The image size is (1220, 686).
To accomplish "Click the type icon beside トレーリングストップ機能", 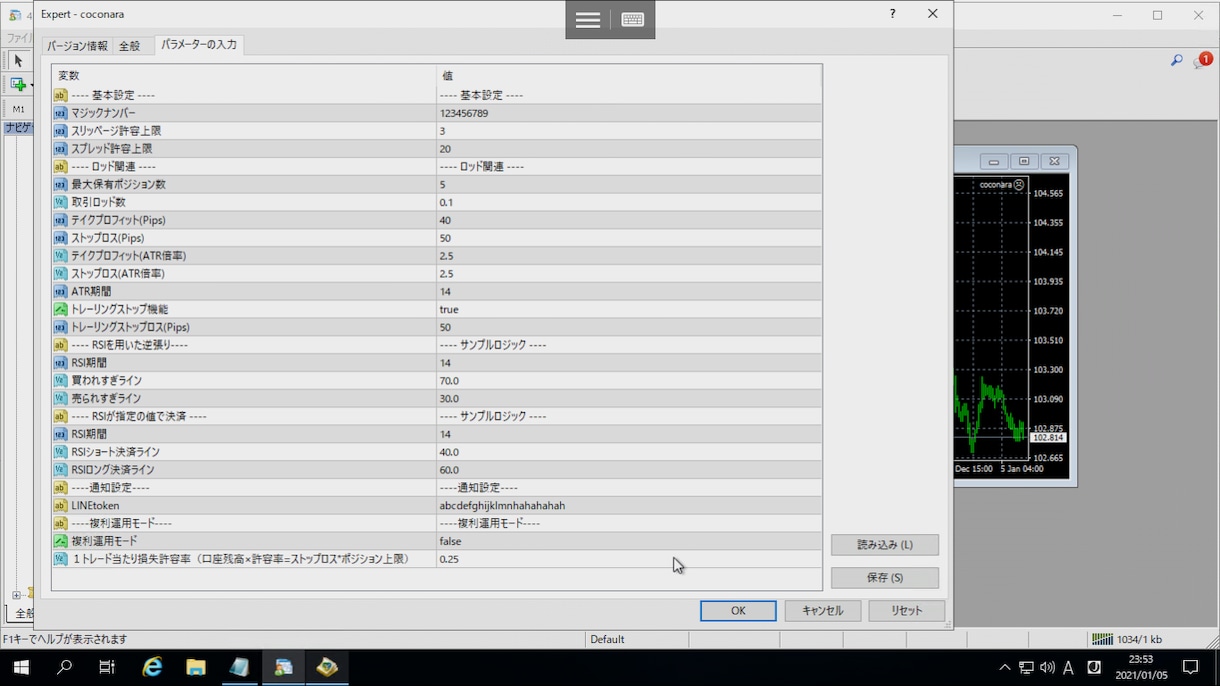I will coord(60,309).
